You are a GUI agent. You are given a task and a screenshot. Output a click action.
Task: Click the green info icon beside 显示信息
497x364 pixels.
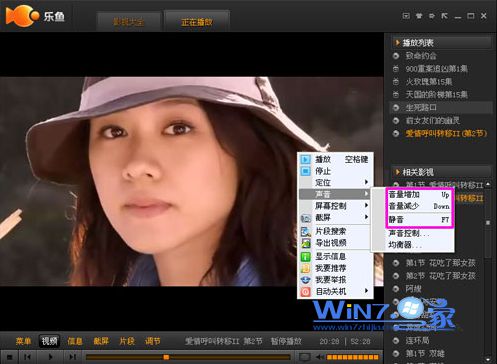(305, 256)
